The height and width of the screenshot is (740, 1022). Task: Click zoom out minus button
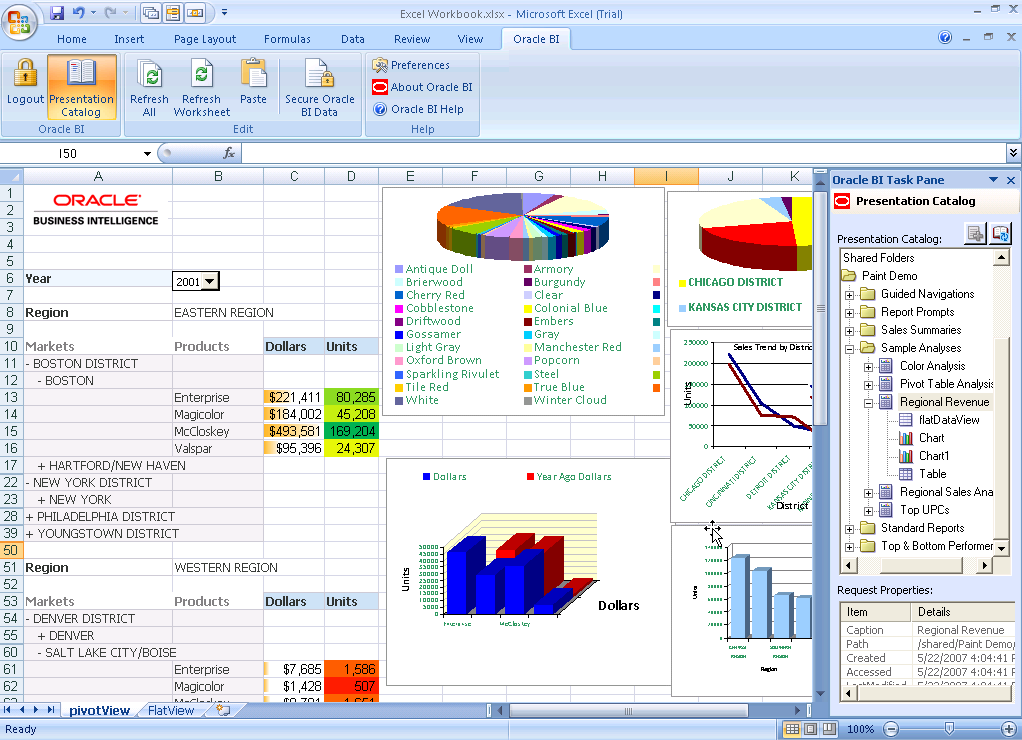(892, 729)
